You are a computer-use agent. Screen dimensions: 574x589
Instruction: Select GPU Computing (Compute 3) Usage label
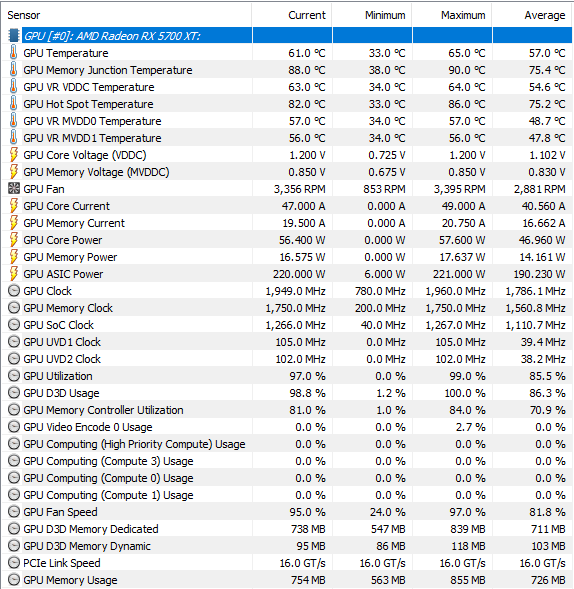(109, 461)
